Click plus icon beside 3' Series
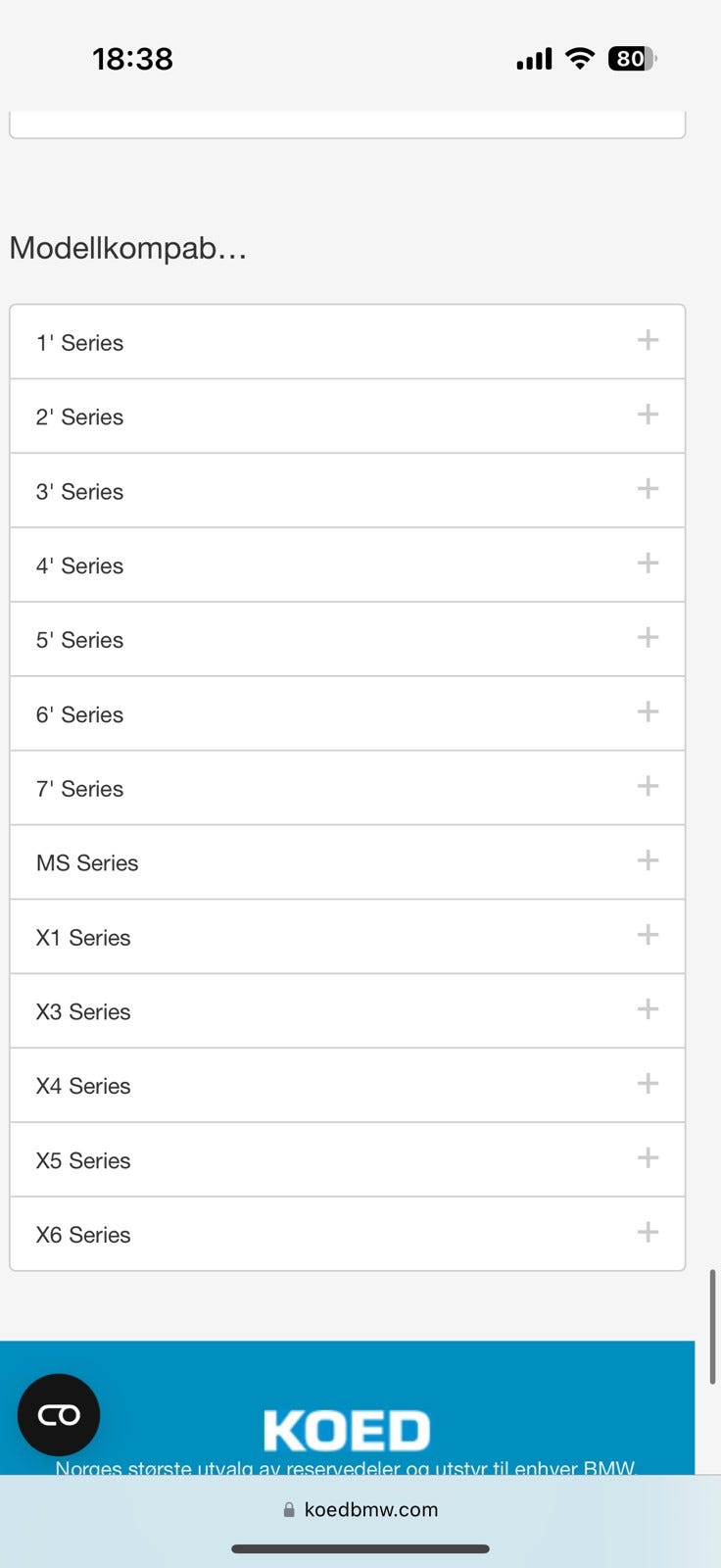Image resolution: width=721 pixels, height=1568 pixels. pyautogui.click(x=648, y=489)
